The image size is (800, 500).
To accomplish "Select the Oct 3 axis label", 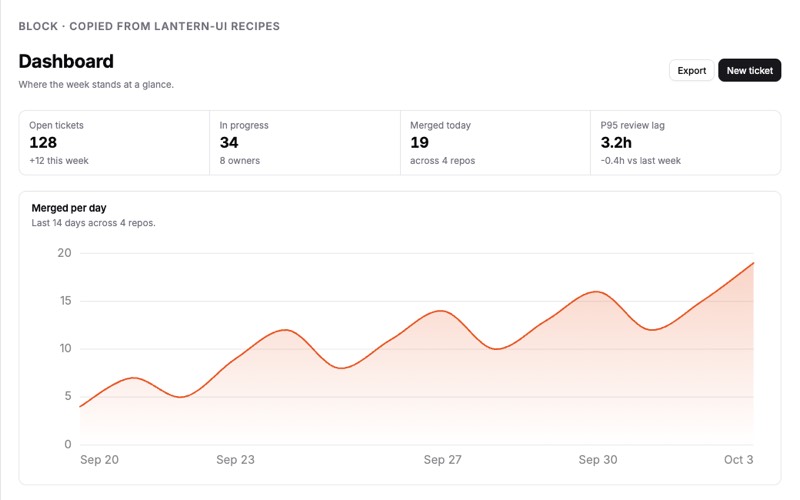I will (x=738, y=460).
